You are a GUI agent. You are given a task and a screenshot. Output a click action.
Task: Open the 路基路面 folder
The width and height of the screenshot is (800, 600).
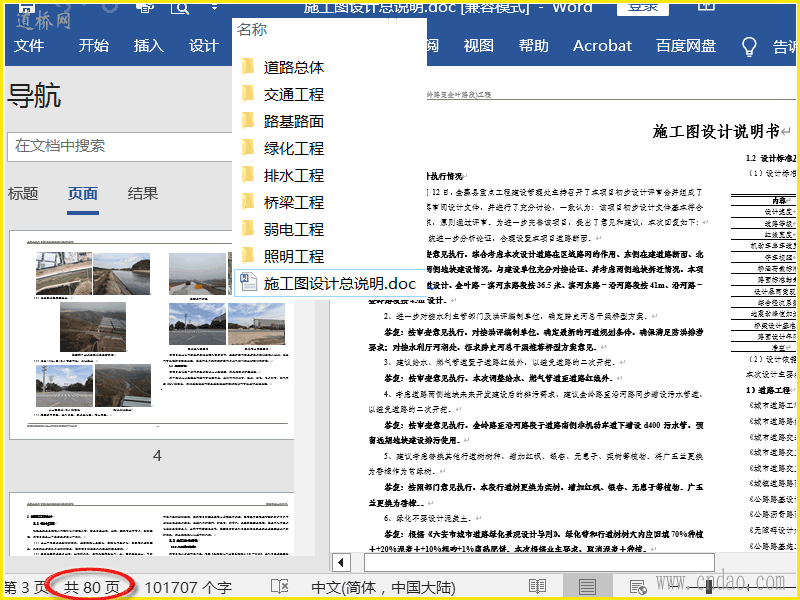pos(293,122)
